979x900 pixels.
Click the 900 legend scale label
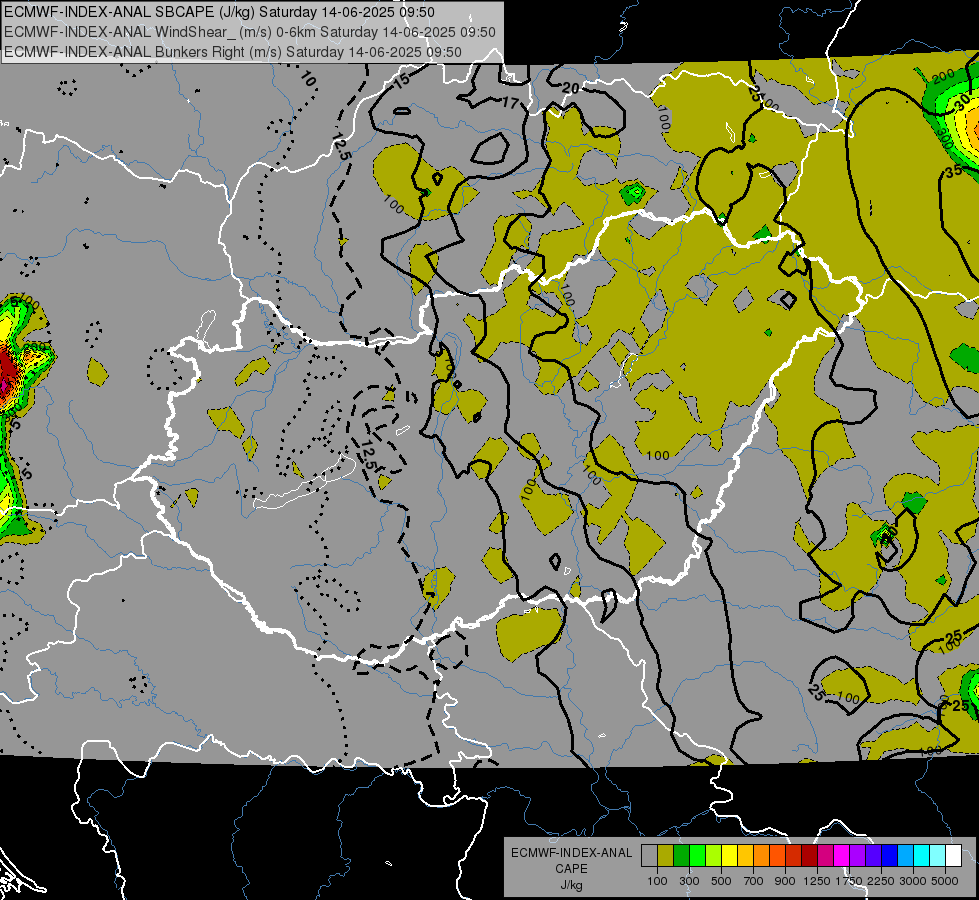tap(785, 881)
